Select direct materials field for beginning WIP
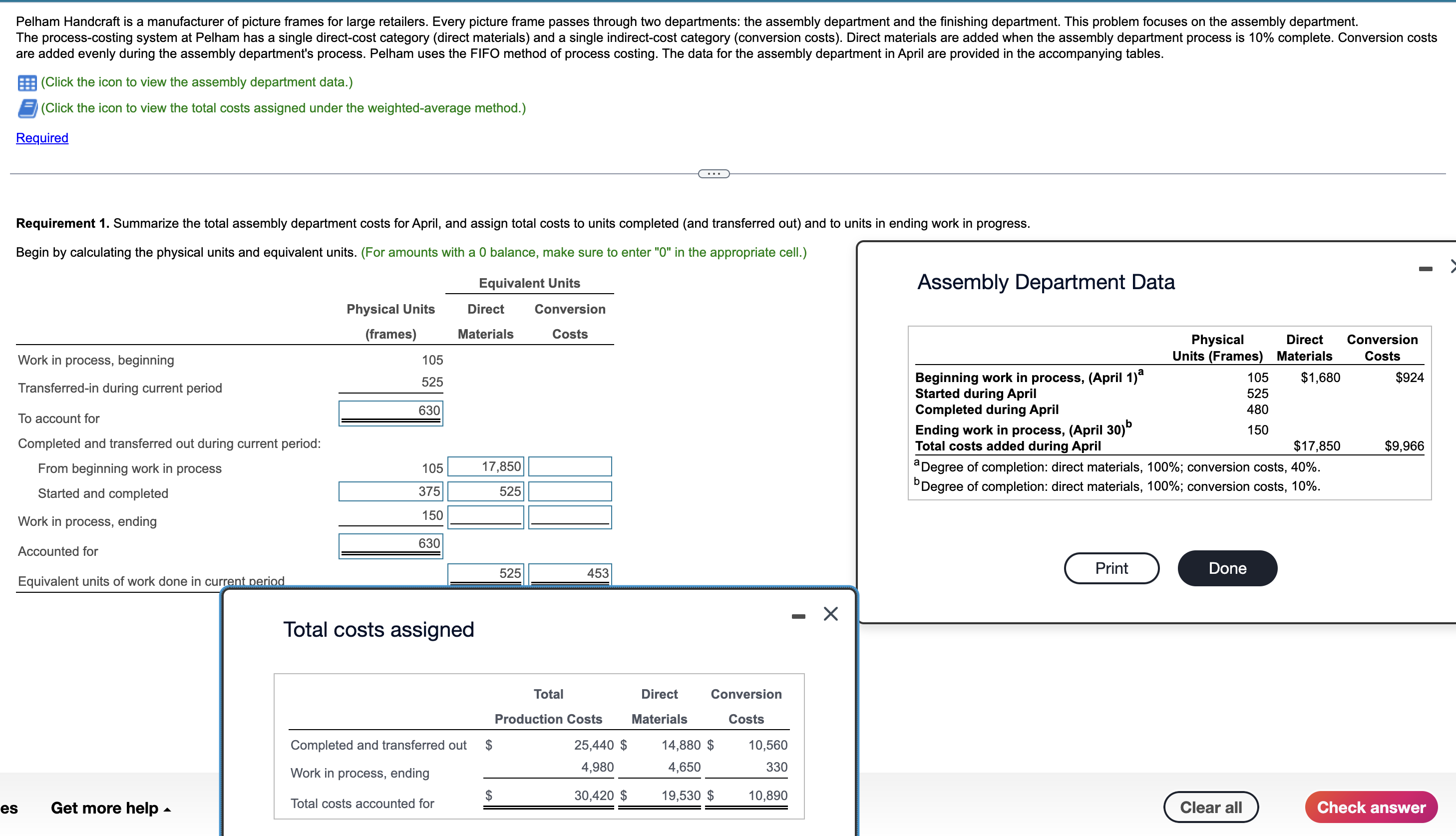The width and height of the screenshot is (1456, 836). click(485, 466)
